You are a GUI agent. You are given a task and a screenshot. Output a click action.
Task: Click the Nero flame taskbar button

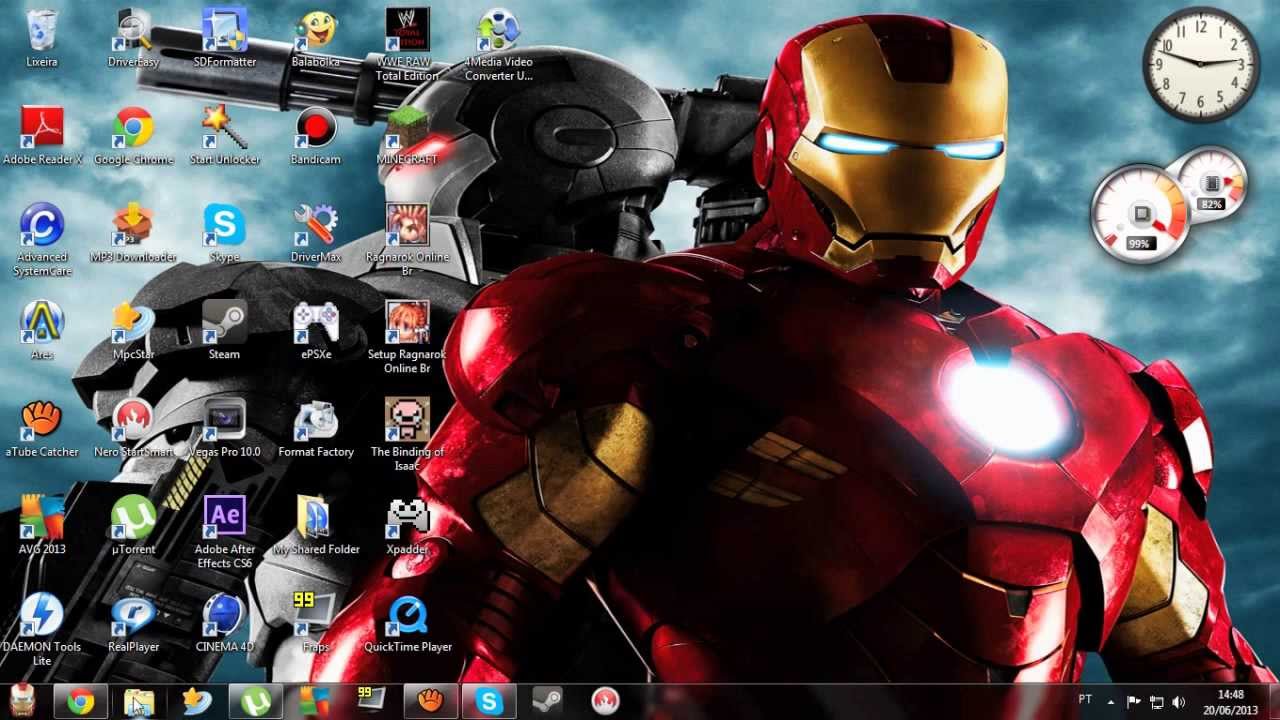tap(605, 701)
